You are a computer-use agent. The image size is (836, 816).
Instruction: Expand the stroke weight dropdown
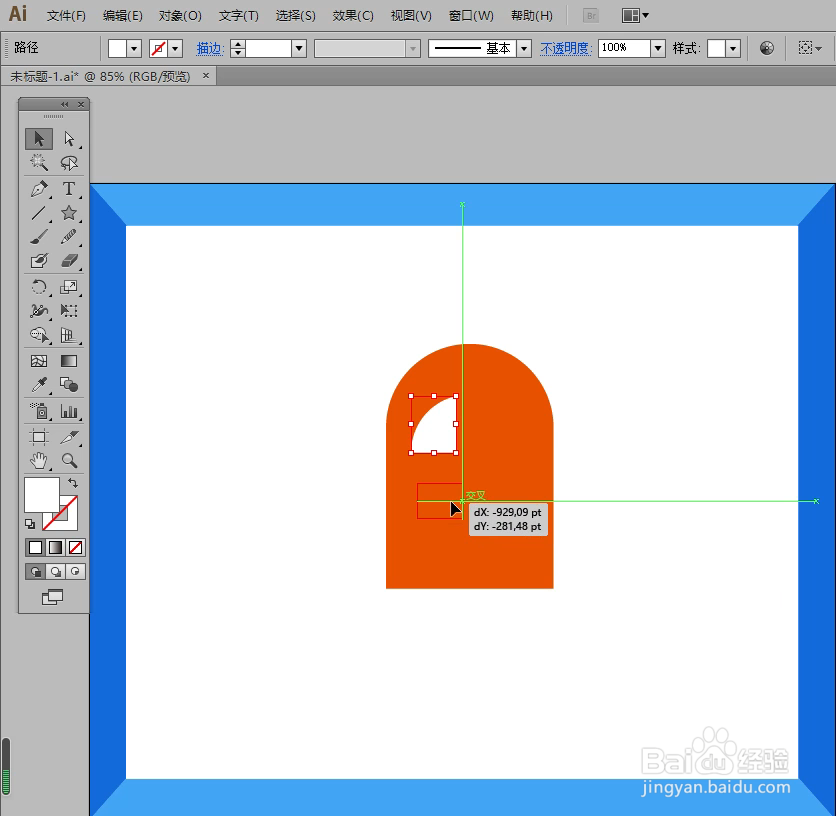coord(299,49)
